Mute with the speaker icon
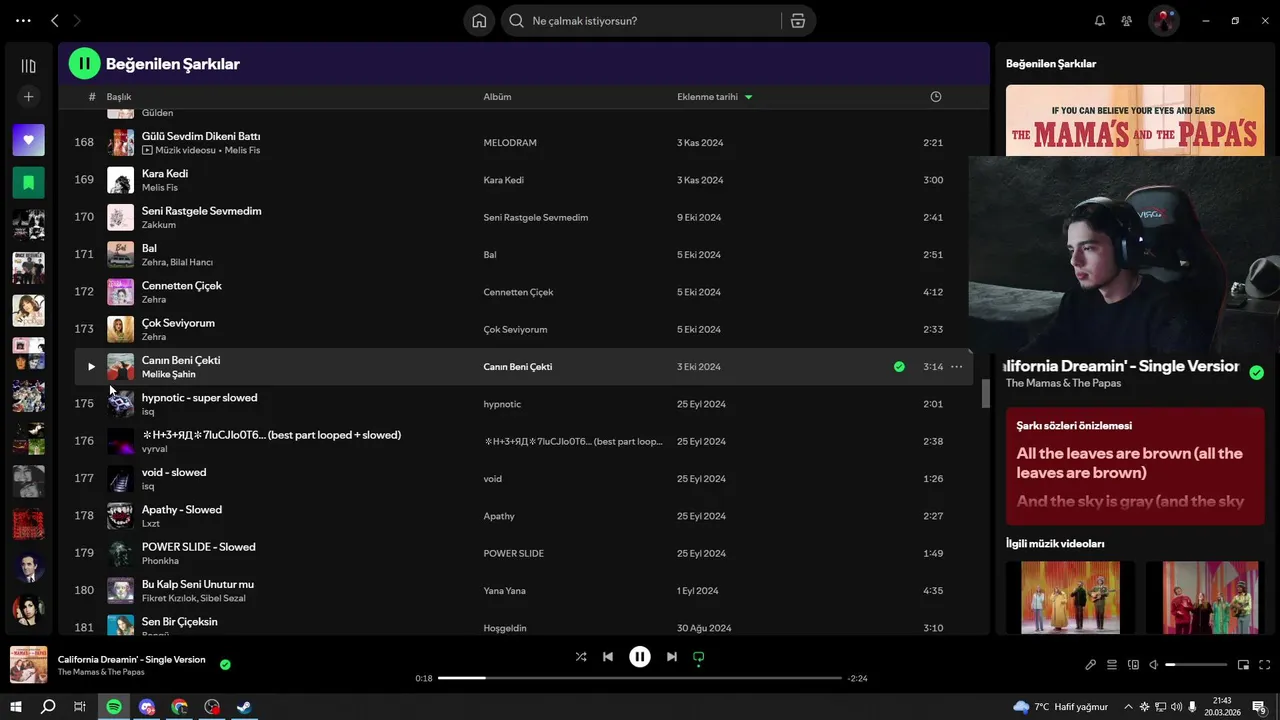Screen dimensions: 1280x720 (1153, 665)
